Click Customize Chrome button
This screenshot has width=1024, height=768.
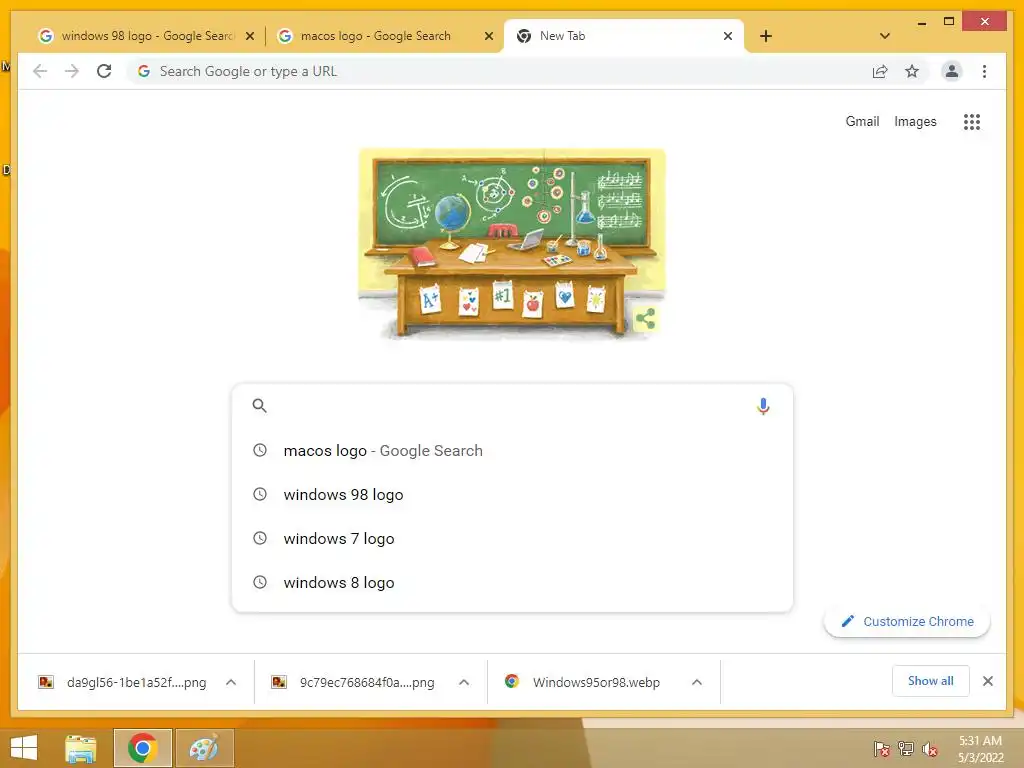(907, 622)
